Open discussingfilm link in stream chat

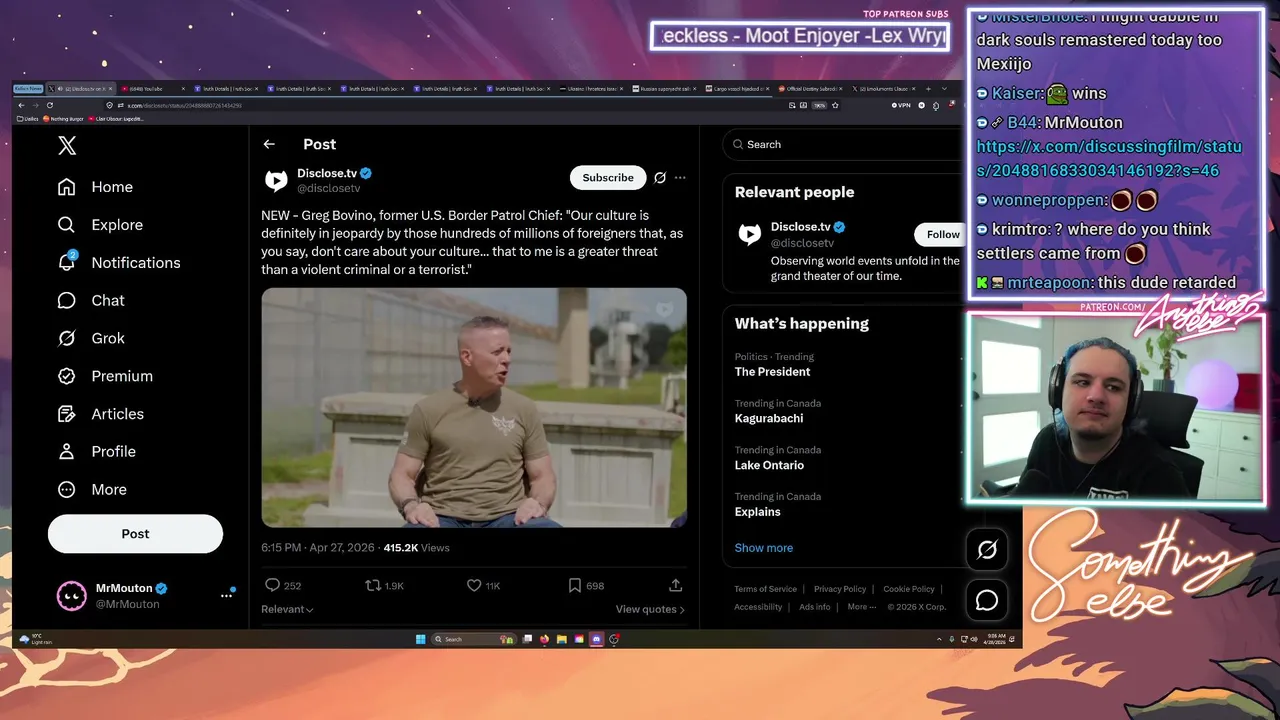(1109, 159)
